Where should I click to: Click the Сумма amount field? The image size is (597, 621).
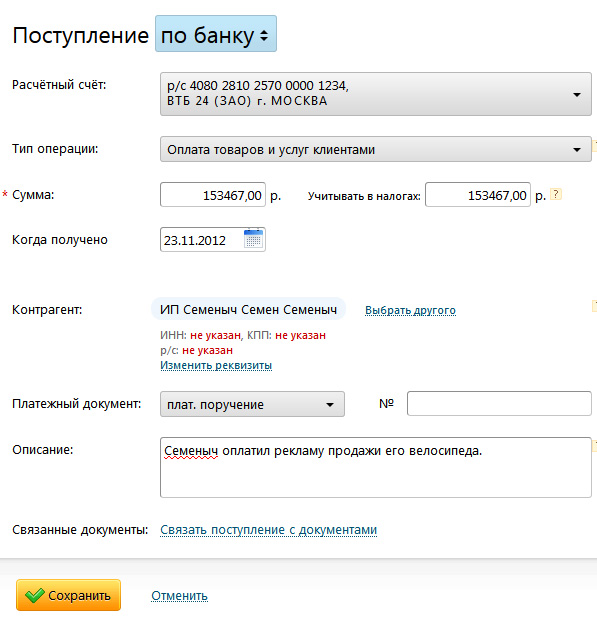[213, 194]
